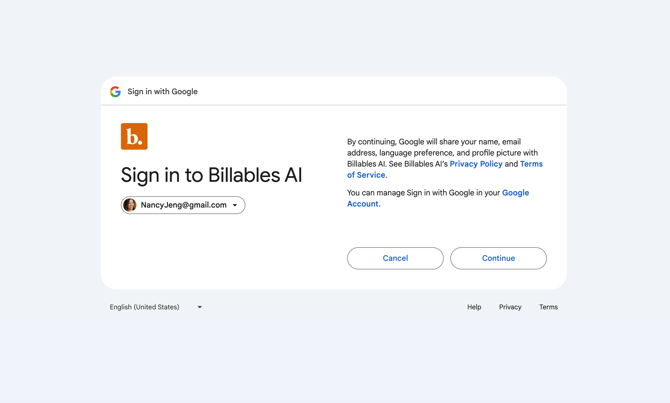Click the orange Billables AI logo
The image size is (670, 403).
(x=134, y=136)
